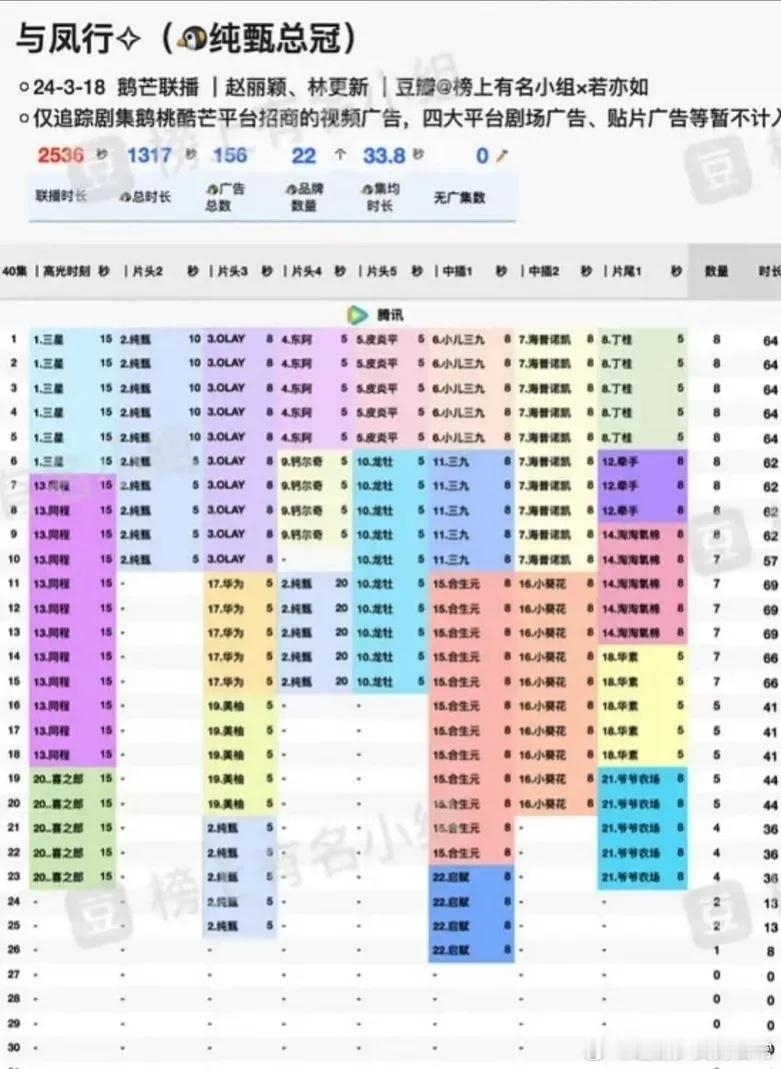
Task: Click the 40集 header cell
Action: [x=15, y=271]
